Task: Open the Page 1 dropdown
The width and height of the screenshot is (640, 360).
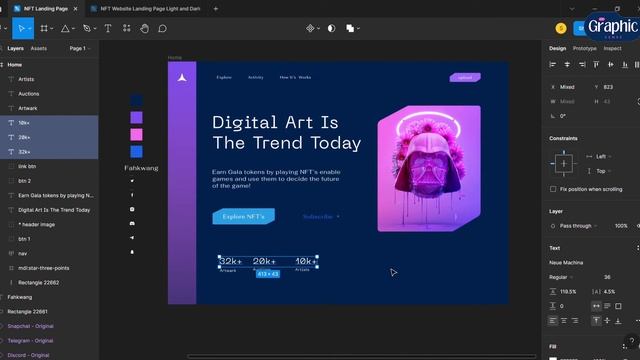Action: (x=80, y=48)
